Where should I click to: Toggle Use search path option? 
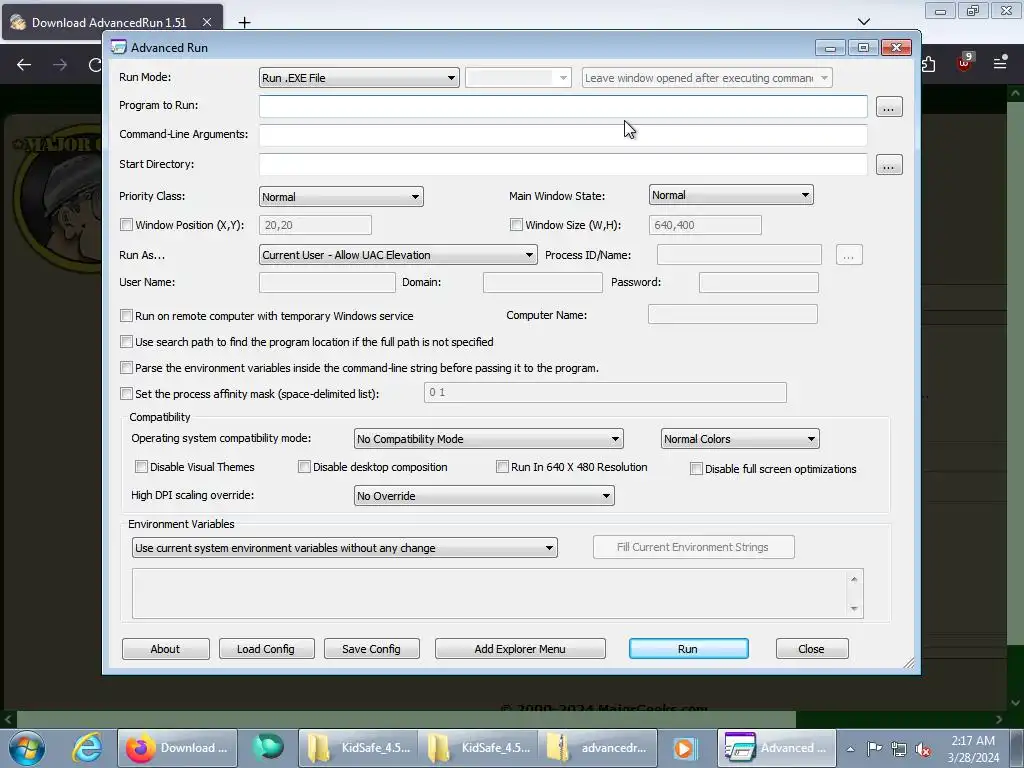pyautogui.click(x=127, y=342)
